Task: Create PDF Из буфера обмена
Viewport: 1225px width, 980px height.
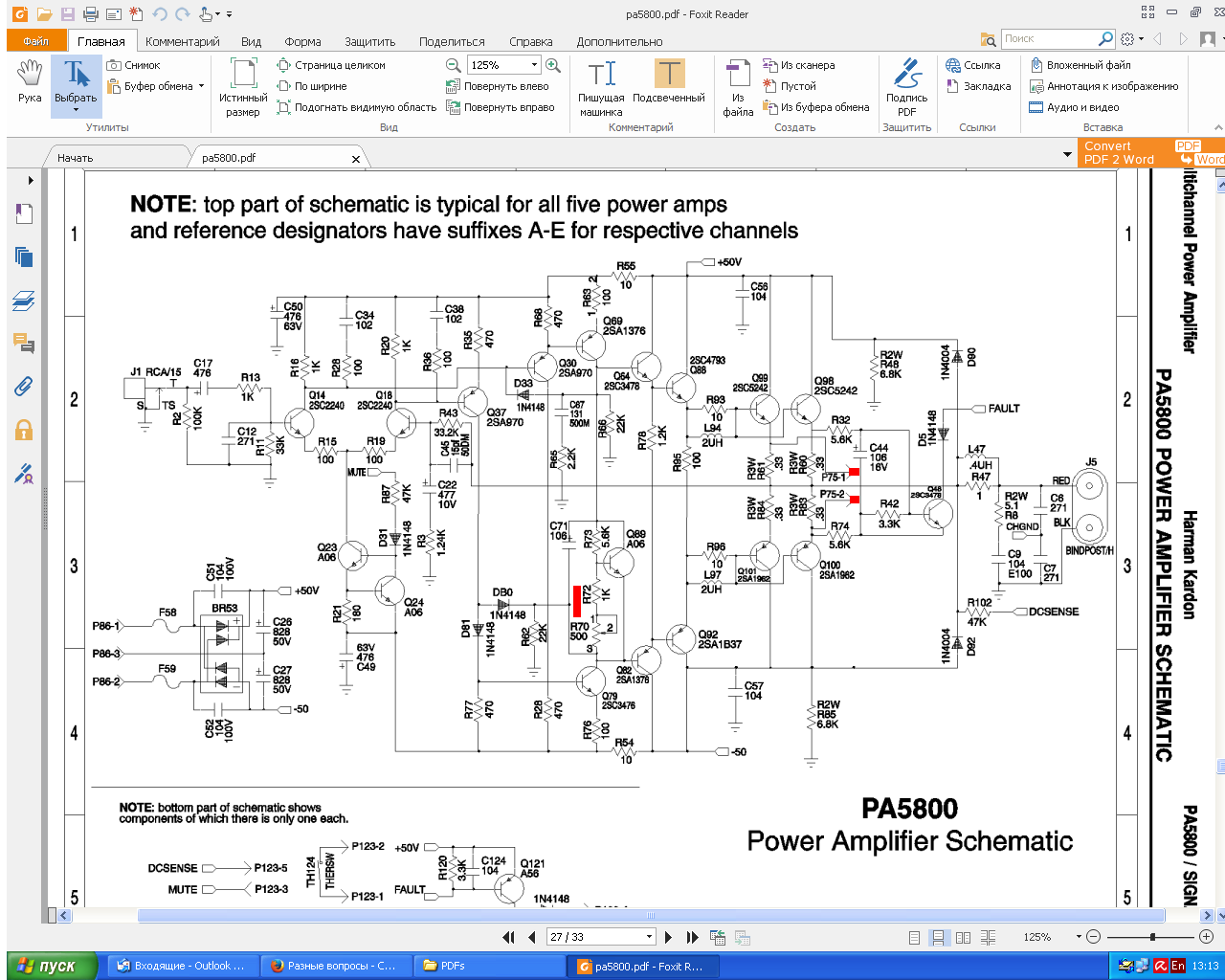Action: [816, 107]
